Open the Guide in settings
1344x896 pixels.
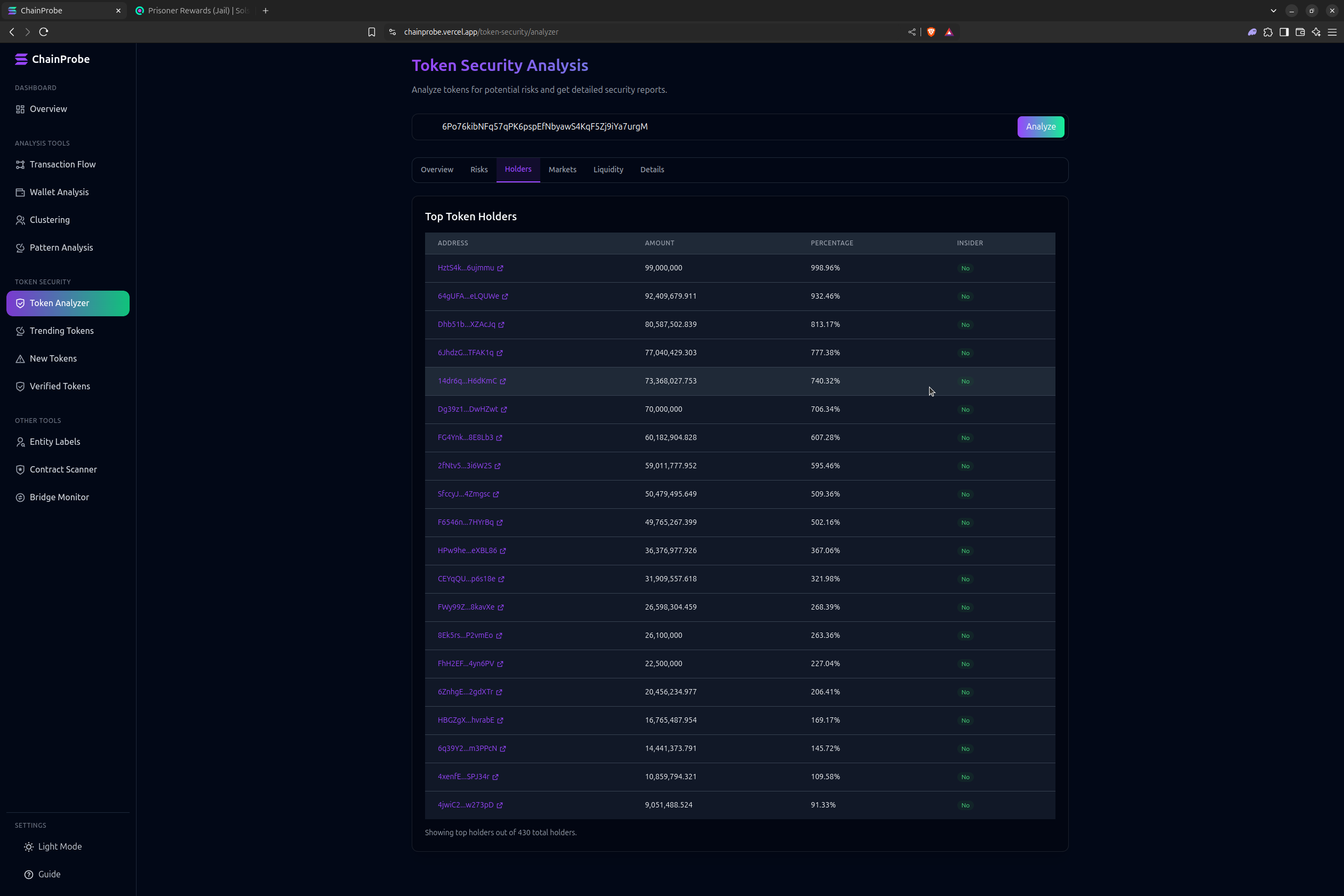tap(42, 875)
